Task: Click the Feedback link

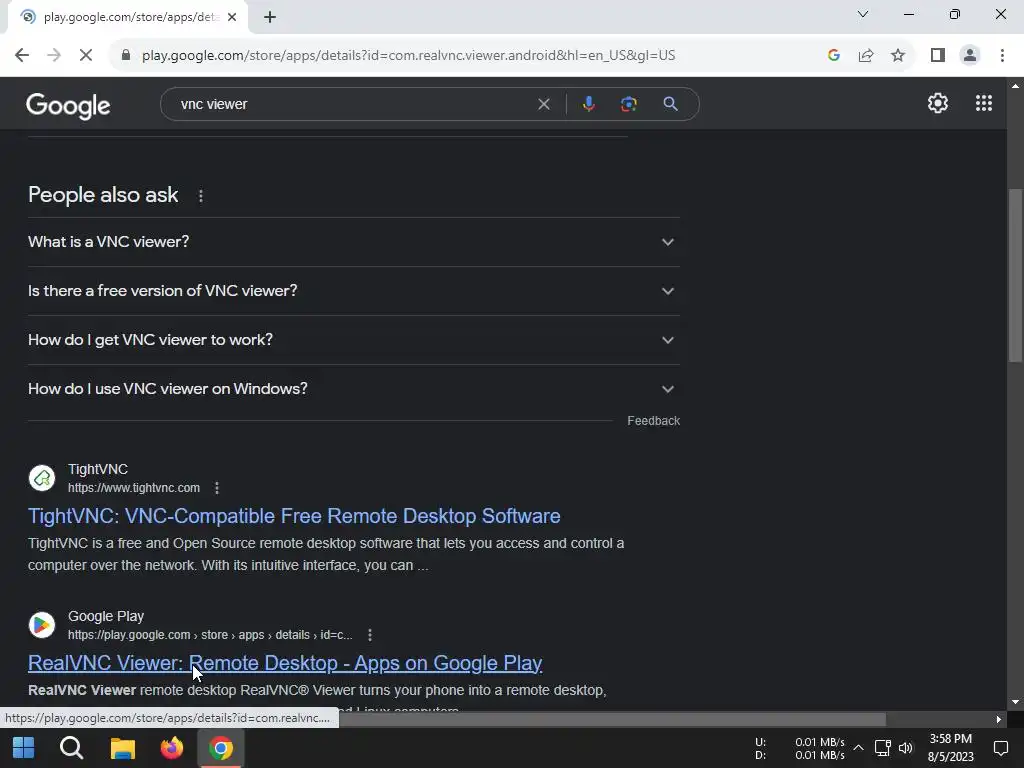Action: tap(654, 421)
